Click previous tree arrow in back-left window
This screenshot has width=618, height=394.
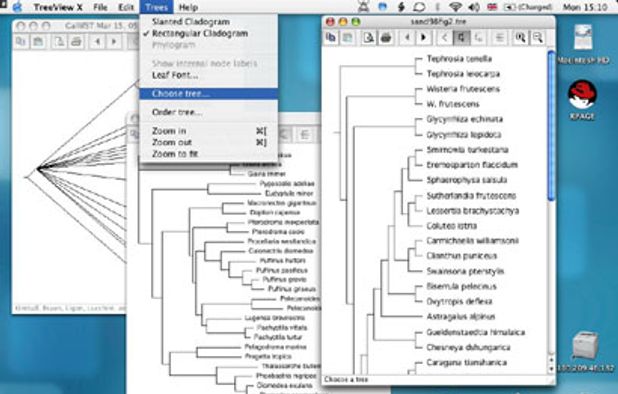coord(97,42)
